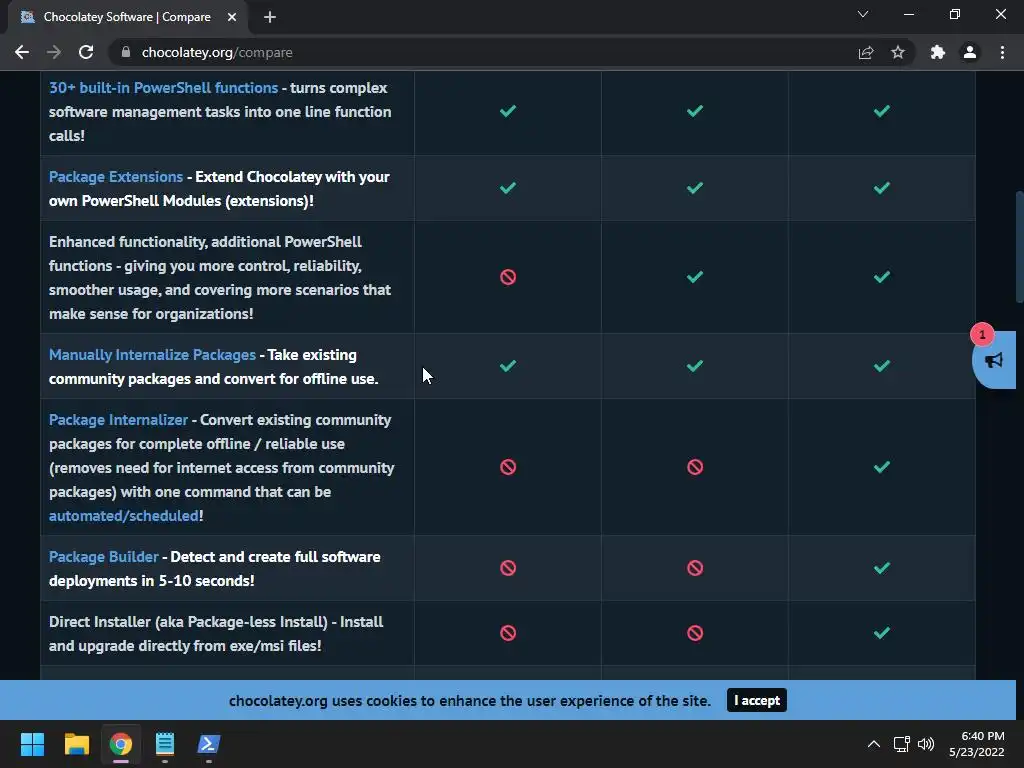
Task: Reload the Chocolatey compare page
Action: pyautogui.click(x=86, y=52)
